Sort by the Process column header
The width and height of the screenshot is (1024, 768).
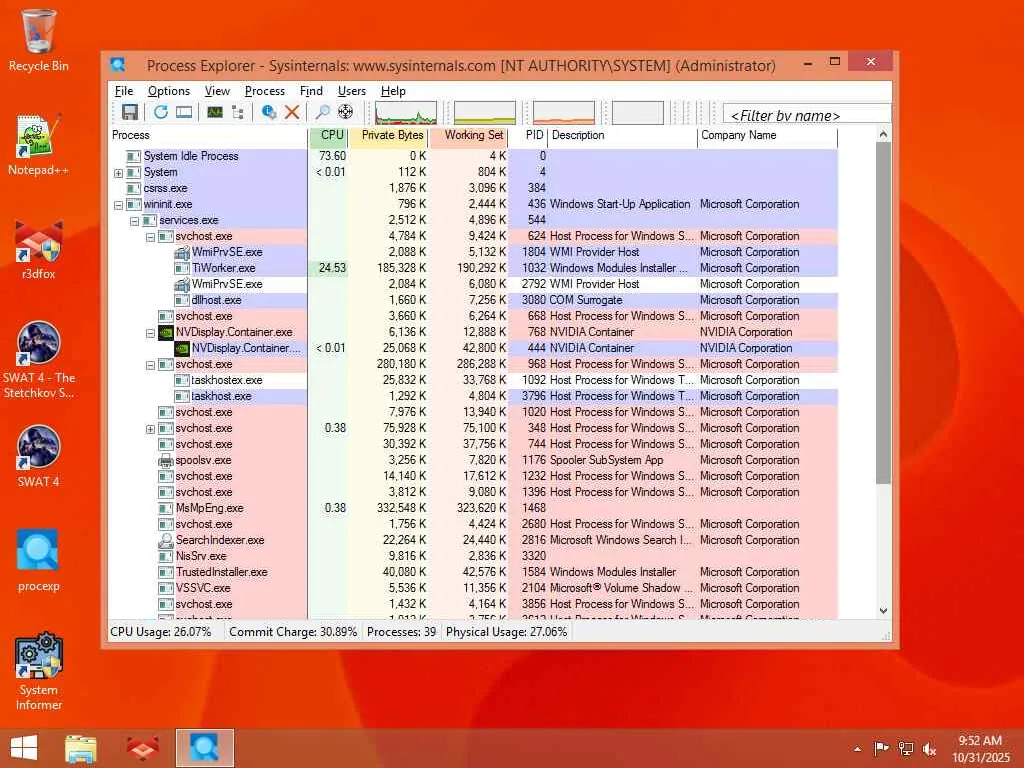pos(208,135)
